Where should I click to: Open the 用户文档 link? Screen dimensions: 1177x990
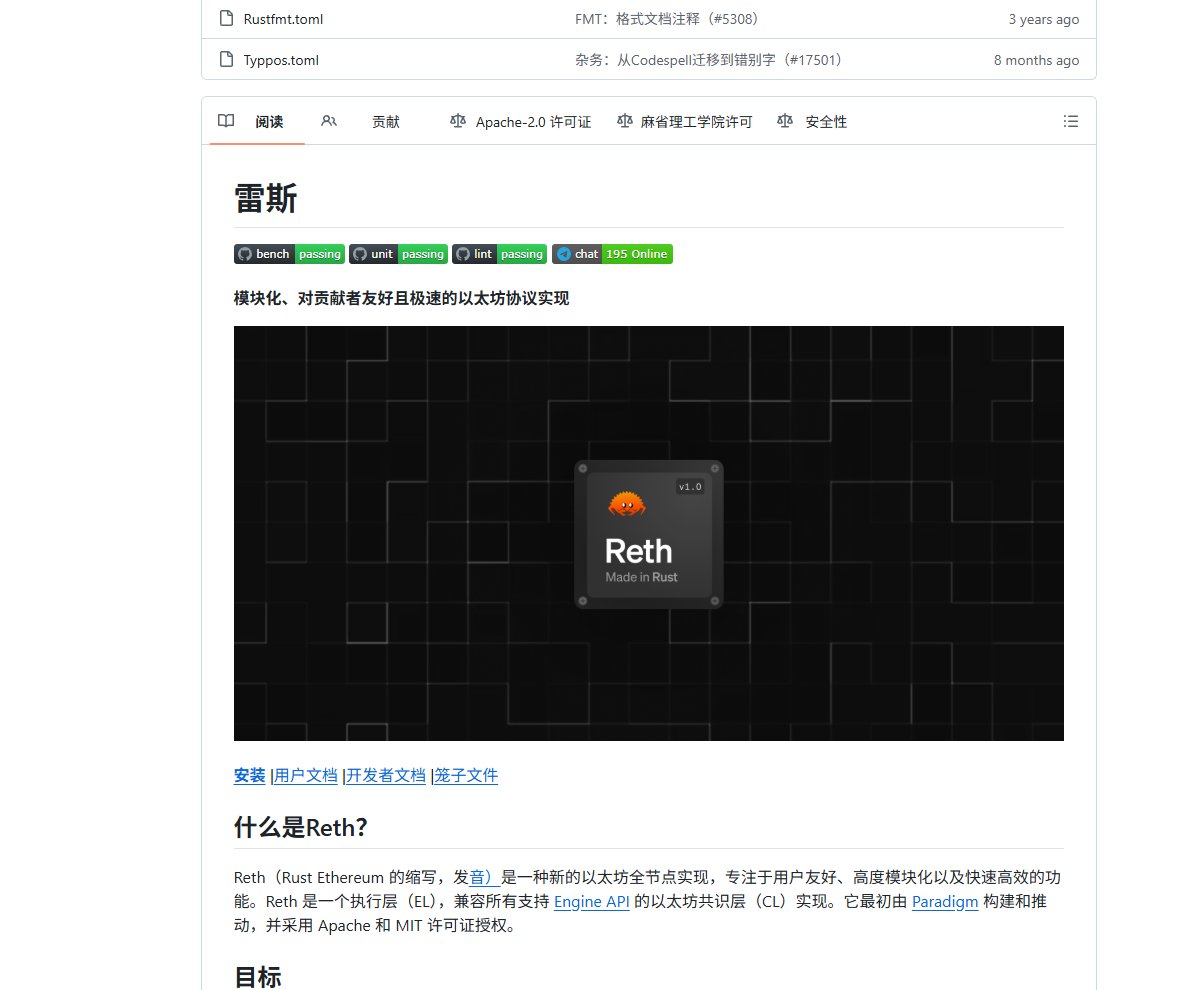pos(306,775)
